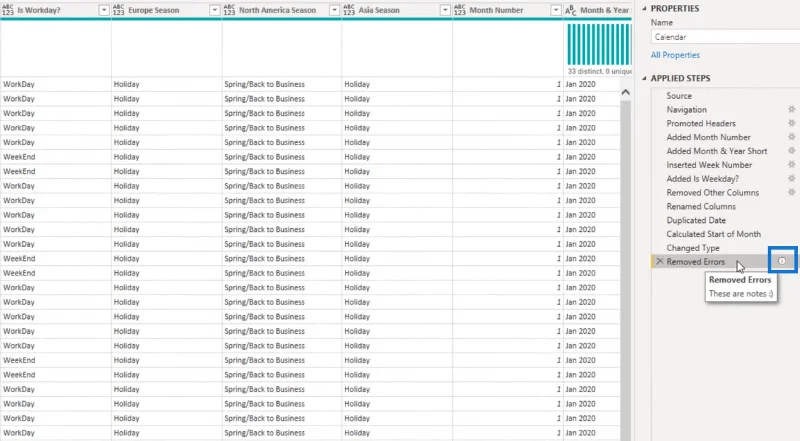
Task: Click vertical scrollbar track of data grid
Action: [x=626, y=271]
